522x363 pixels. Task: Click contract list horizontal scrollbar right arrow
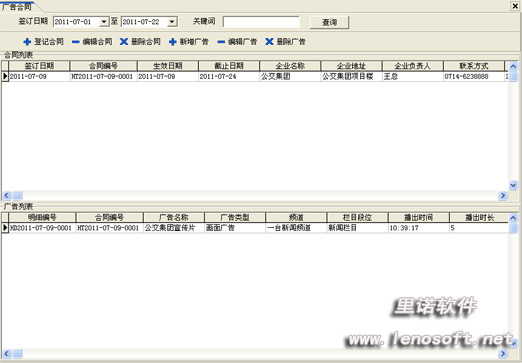tap(503, 196)
